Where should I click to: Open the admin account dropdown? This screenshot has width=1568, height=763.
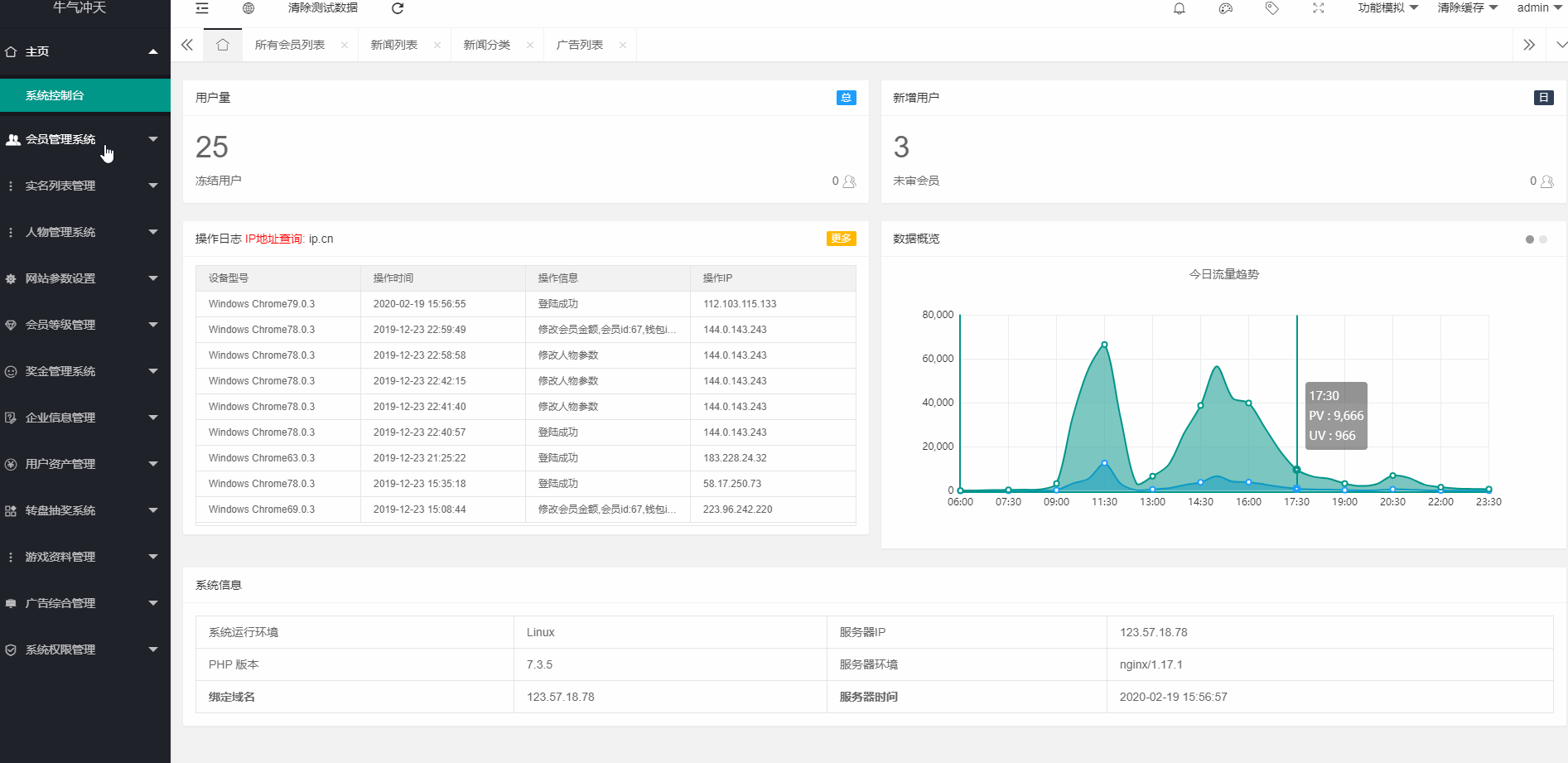(1538, 7)
